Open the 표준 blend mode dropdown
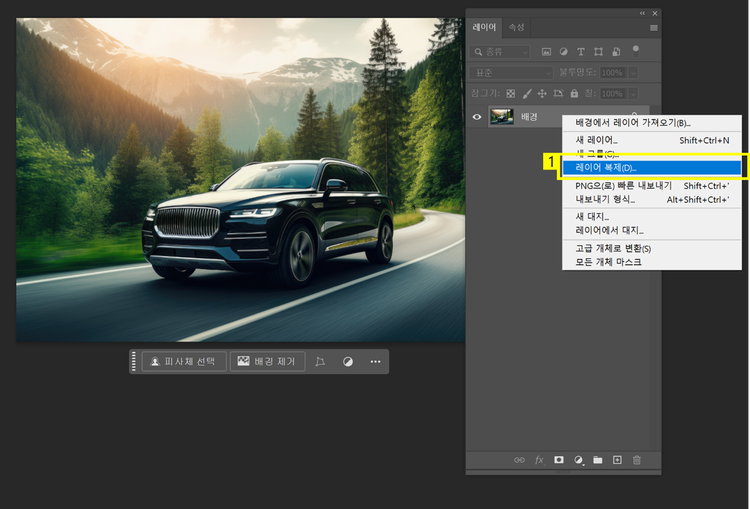Image resolution: width=750 pixels, height=509 pixels. click(x=511, y=73)
